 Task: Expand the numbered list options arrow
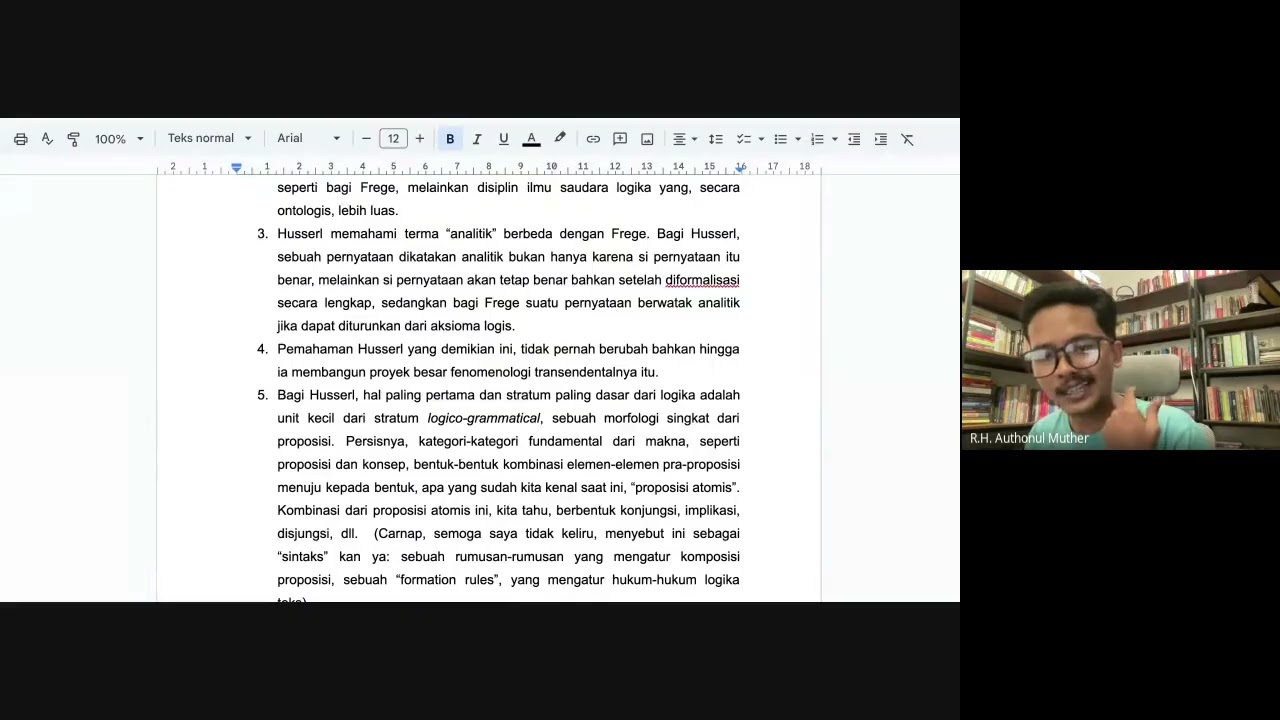834,139
